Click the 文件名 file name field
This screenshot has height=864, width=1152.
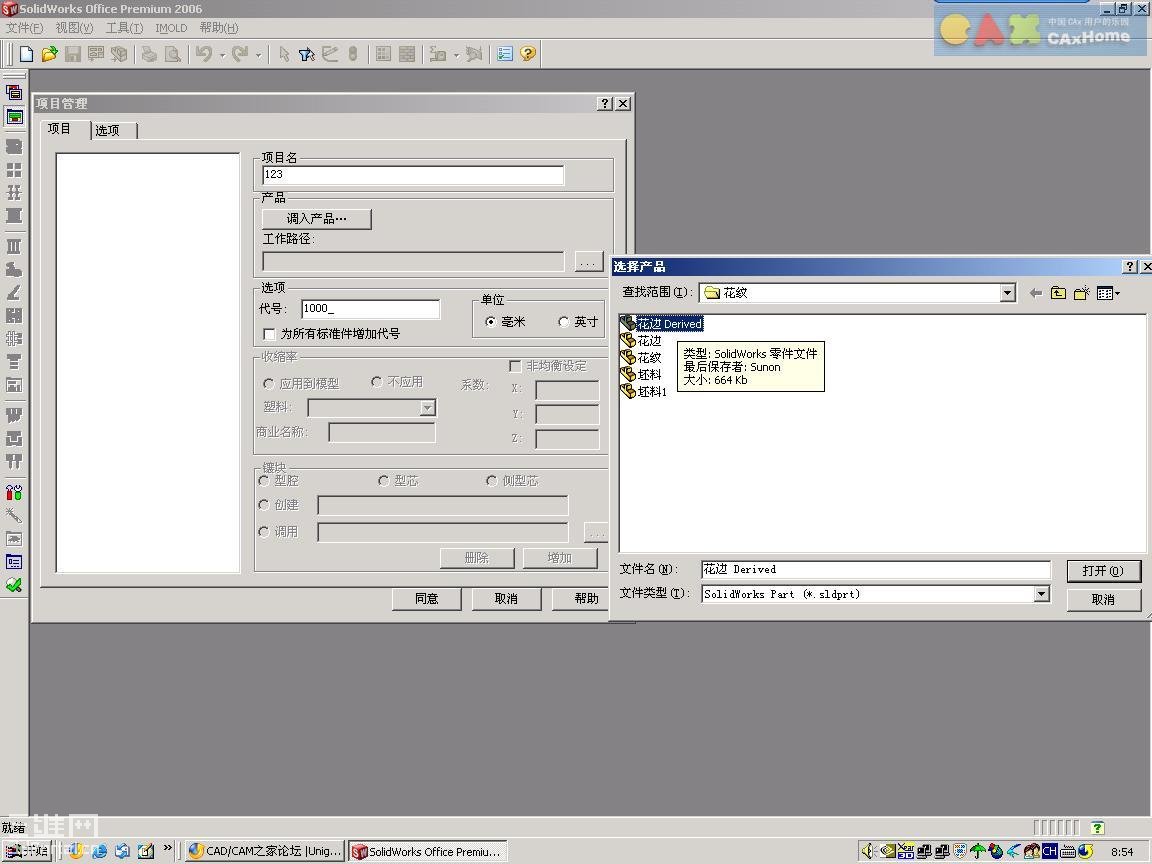(x=875, y=569)
